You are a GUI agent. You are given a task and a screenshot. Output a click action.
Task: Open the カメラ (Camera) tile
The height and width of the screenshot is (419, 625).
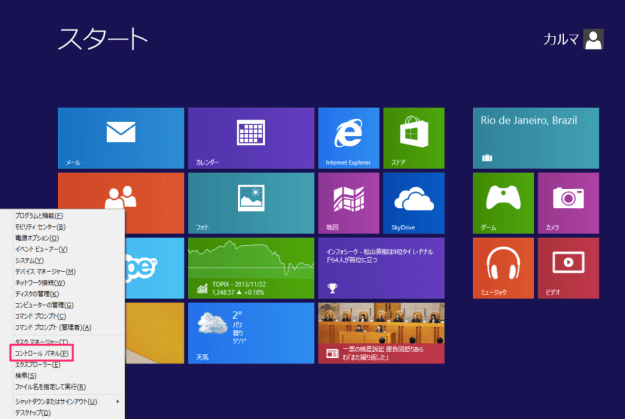coord(568,203)
